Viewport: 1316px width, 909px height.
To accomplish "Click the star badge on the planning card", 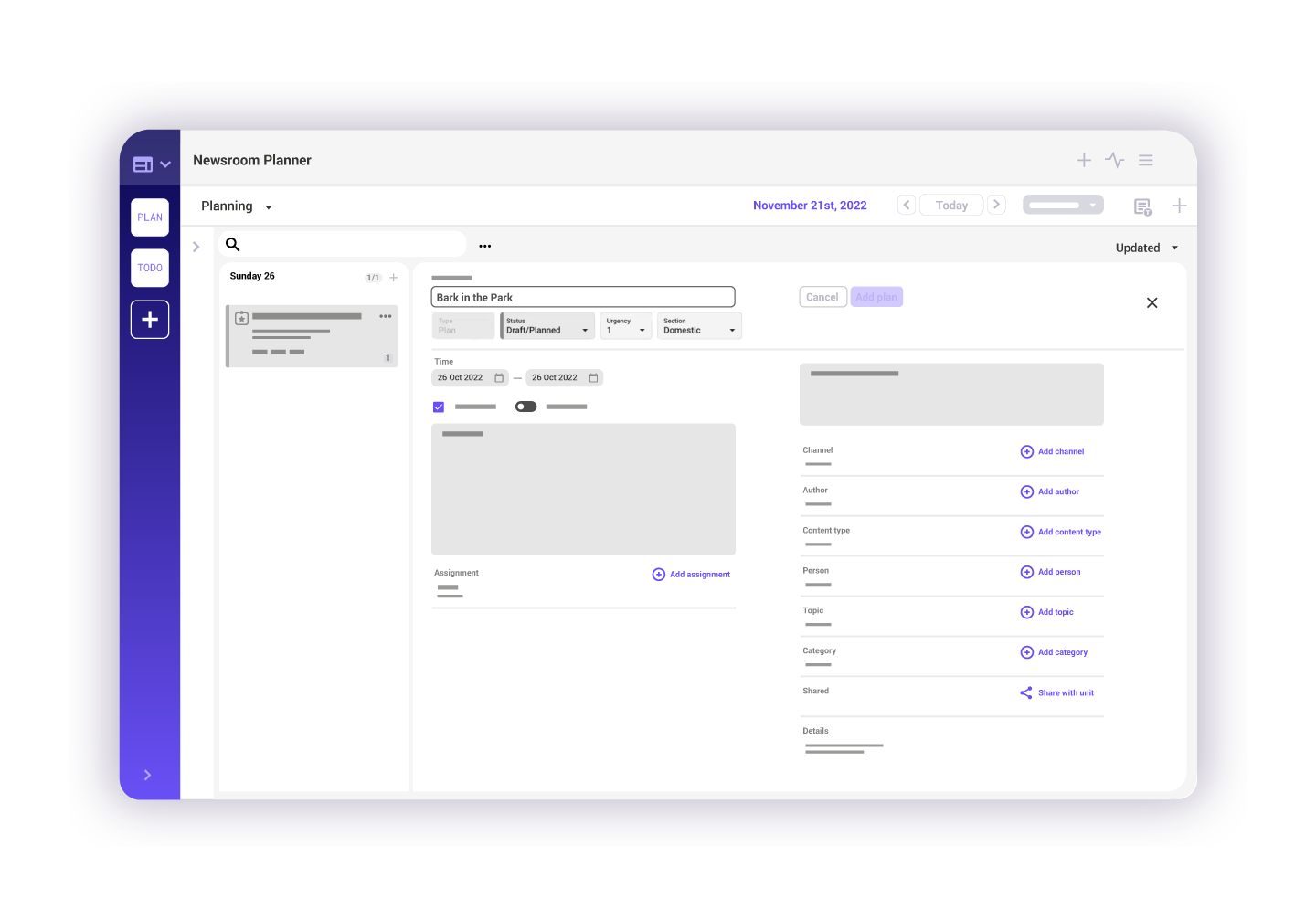I will point(241,317).
